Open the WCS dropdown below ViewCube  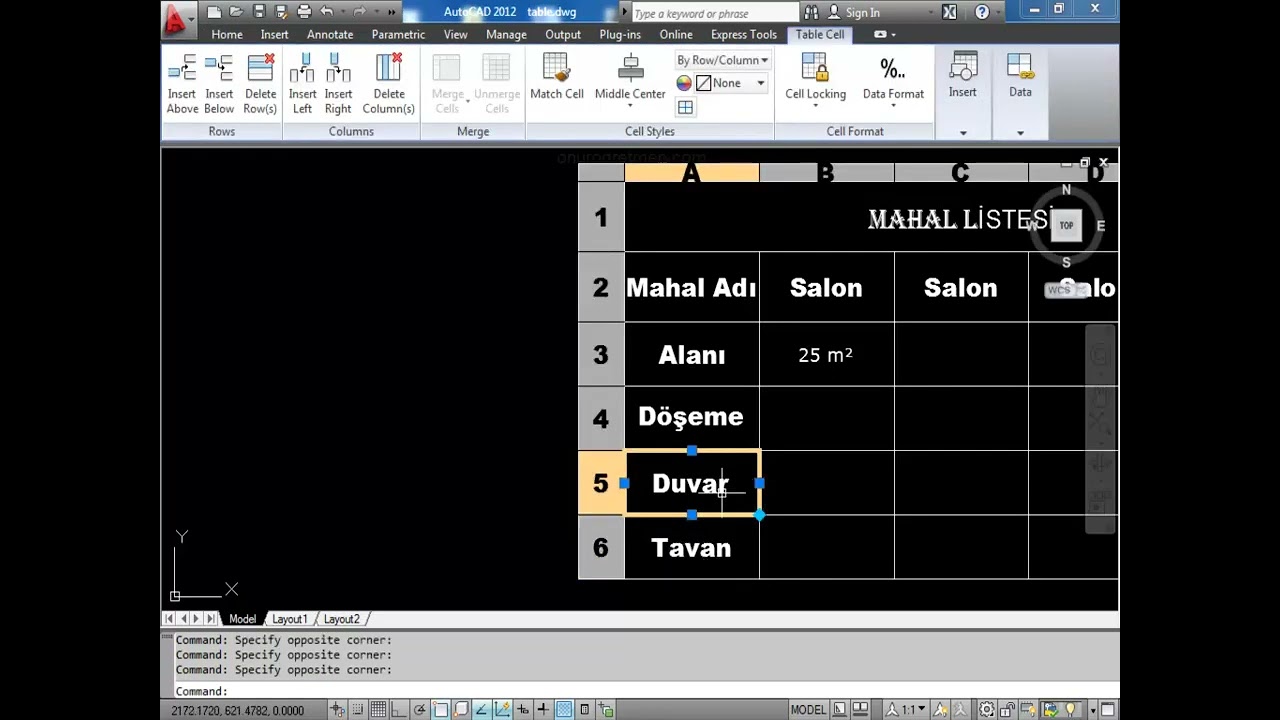point(1066,290)
